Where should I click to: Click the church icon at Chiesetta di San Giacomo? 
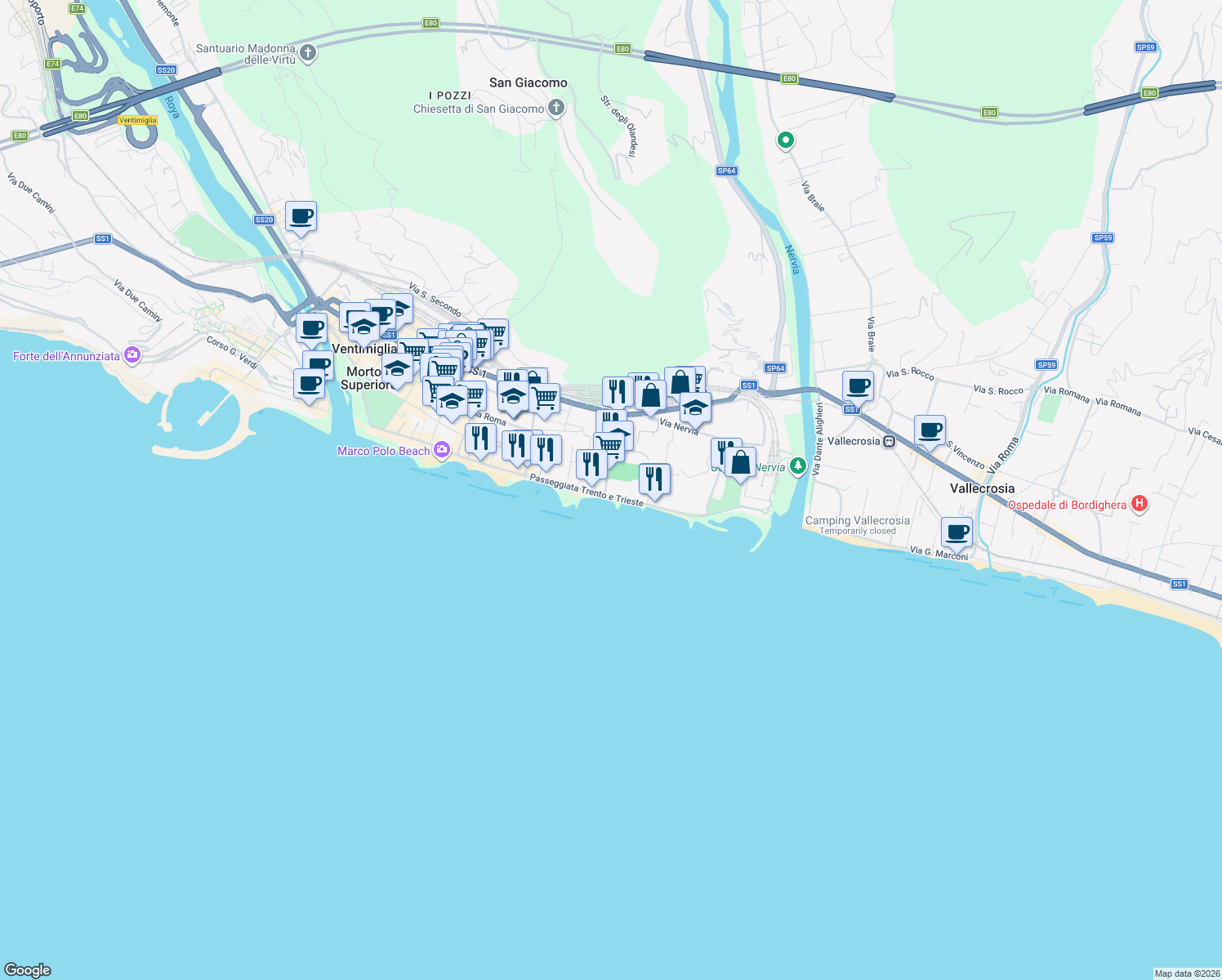(555, 106)
